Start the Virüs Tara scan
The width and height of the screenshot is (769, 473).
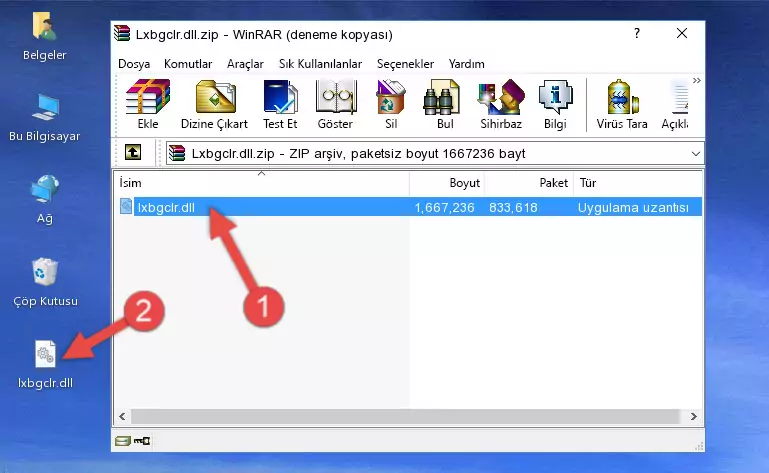click(622, 105)
